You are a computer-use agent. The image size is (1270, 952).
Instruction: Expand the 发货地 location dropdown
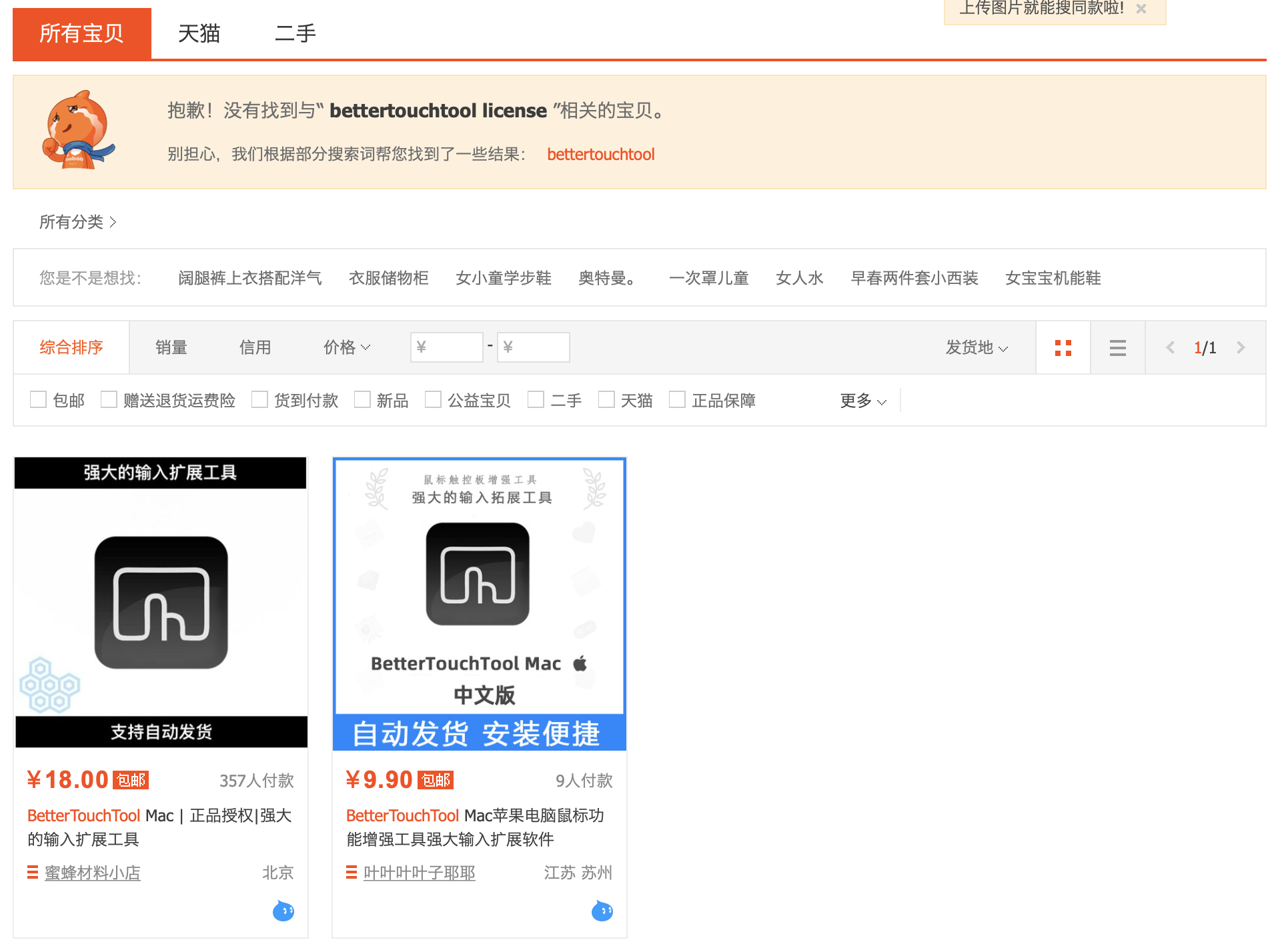977,347
